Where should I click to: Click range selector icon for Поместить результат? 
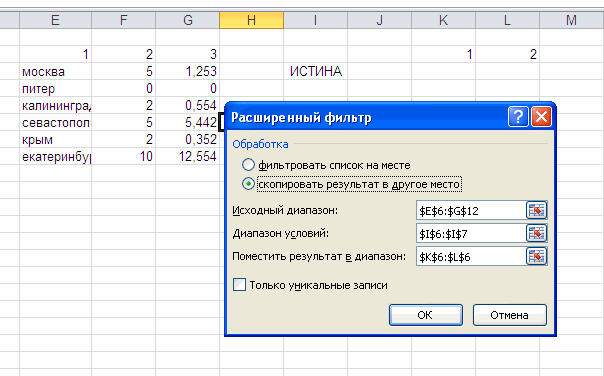click(x=536, y=257)
